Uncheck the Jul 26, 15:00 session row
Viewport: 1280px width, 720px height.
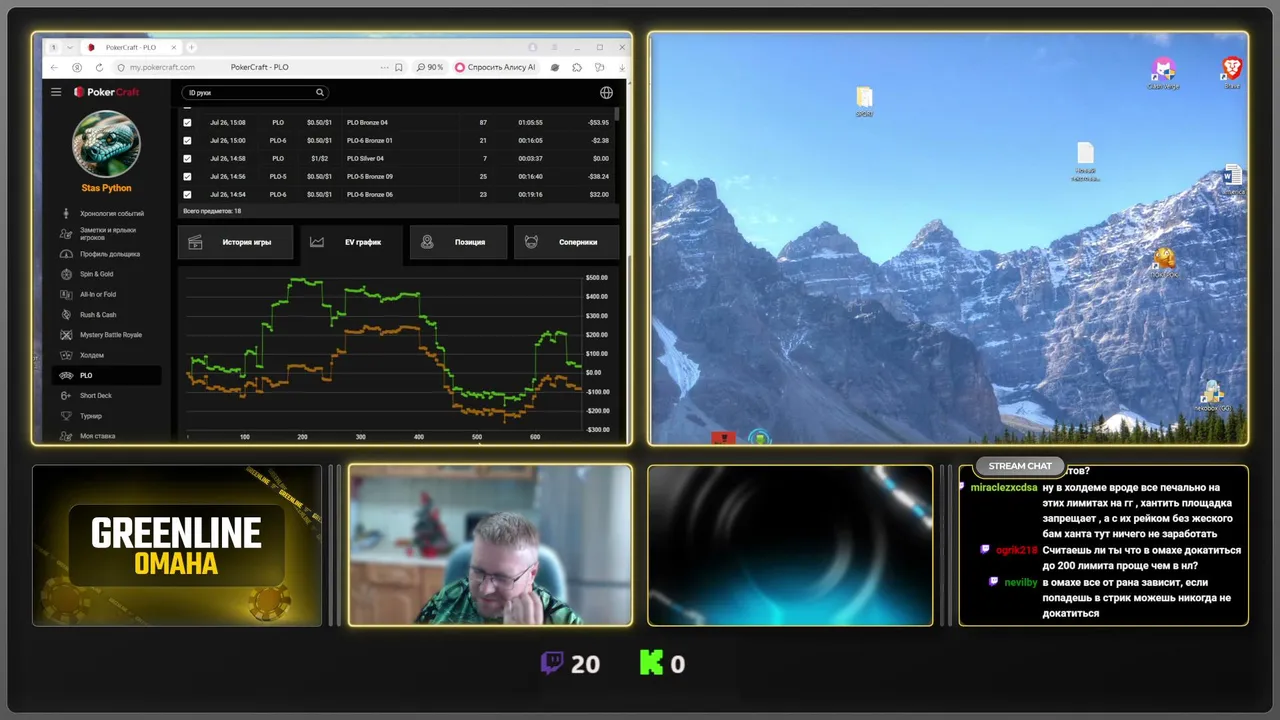click(187, 141)
